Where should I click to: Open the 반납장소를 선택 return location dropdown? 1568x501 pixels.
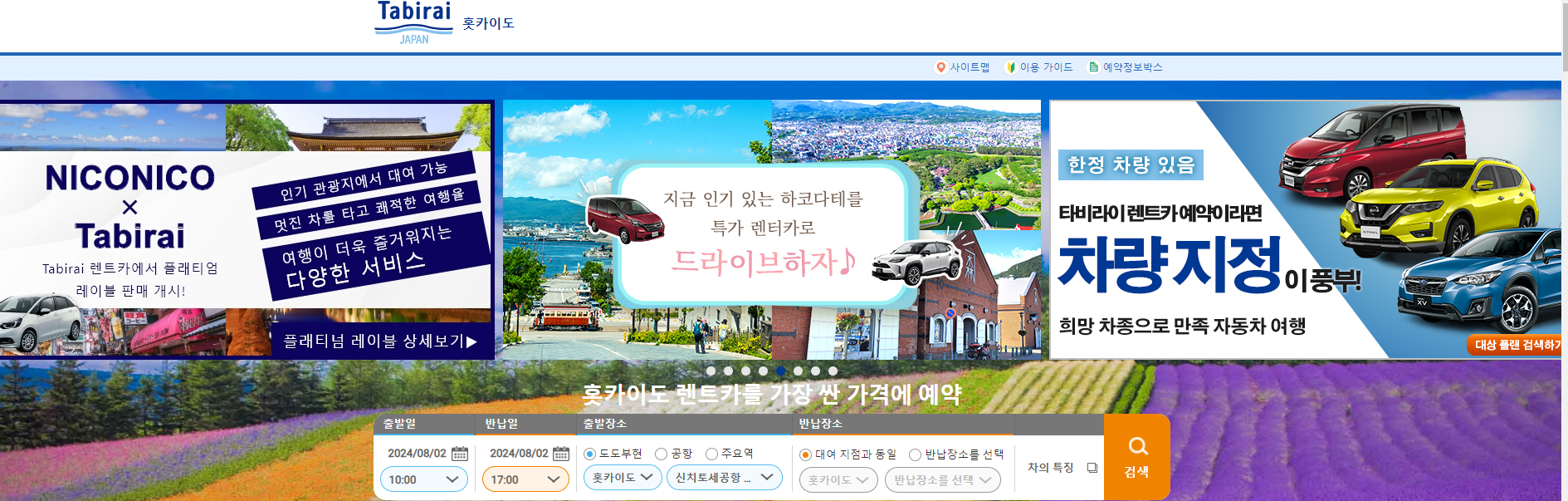point(943,479)
